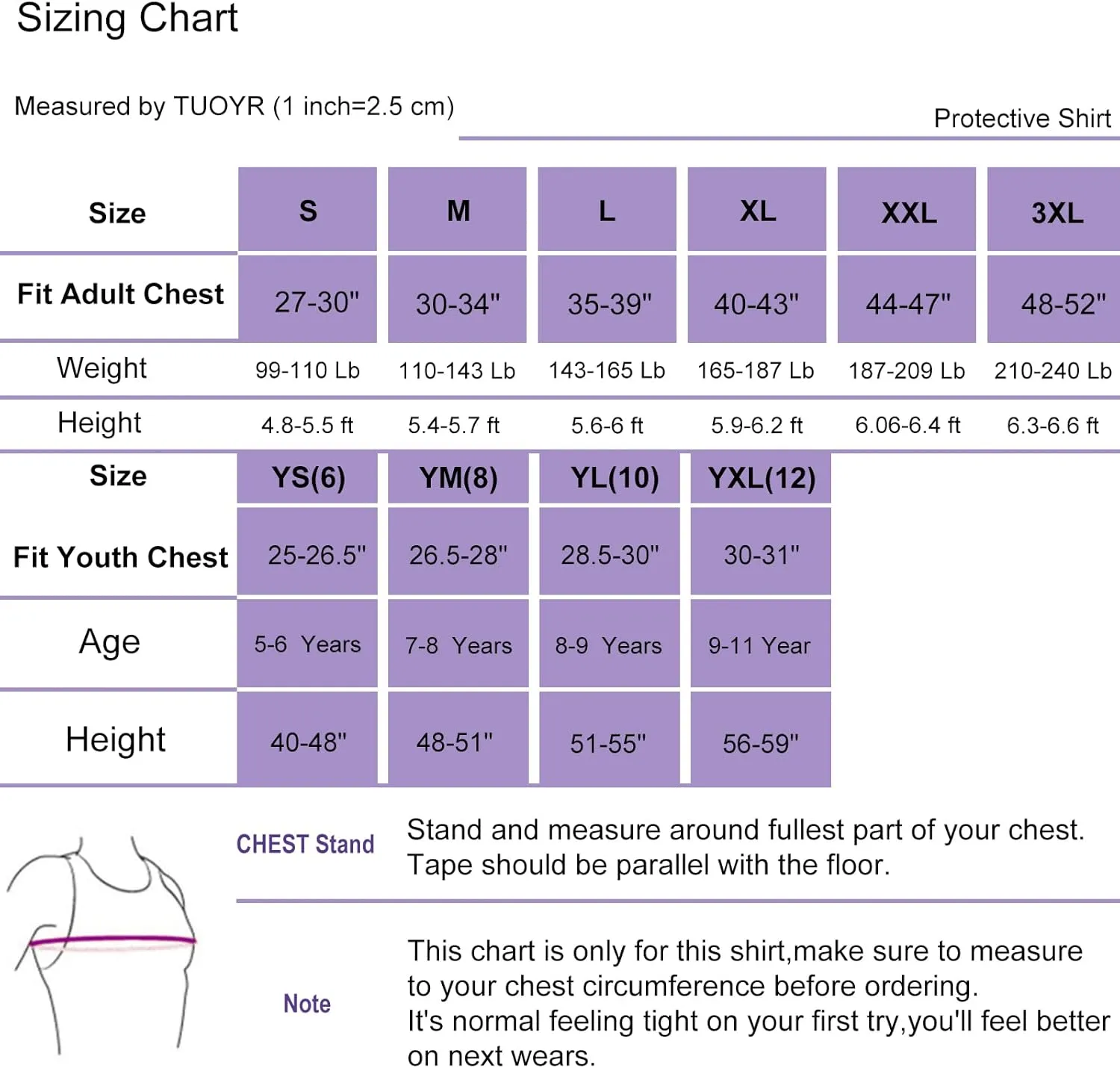The width and height of the screenshot is (1120, 1068).
Task: Select the 35-39" adult chest cell
Action: coord(607,299)
